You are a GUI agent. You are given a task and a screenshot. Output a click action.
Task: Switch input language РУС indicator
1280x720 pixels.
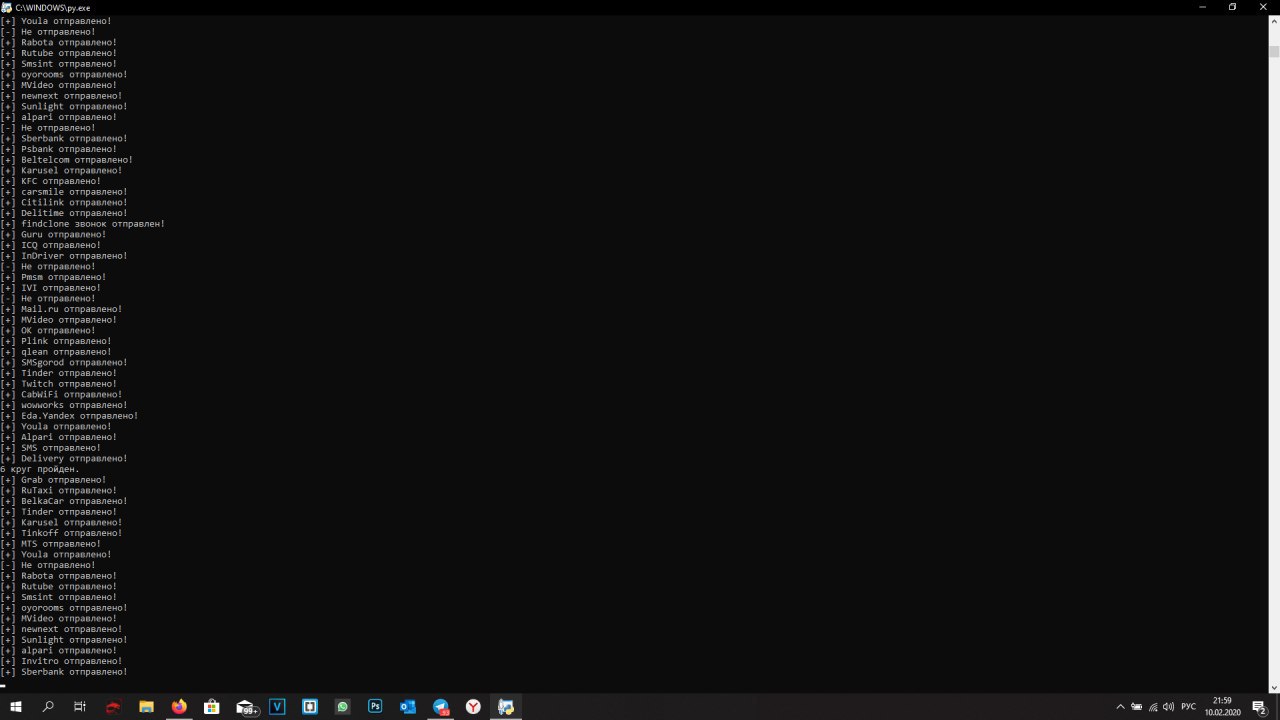click(1189, 707)
